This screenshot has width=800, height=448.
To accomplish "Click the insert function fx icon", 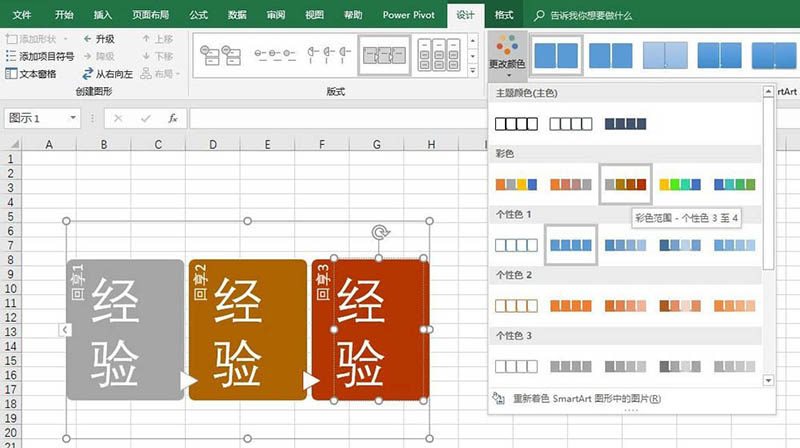I will 172,118.
